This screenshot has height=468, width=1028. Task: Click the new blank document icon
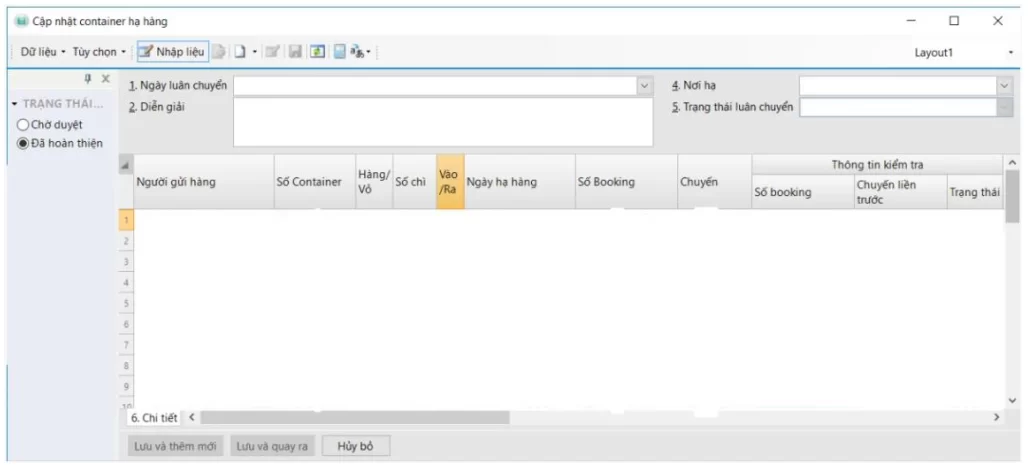click(x=240, y=51)
